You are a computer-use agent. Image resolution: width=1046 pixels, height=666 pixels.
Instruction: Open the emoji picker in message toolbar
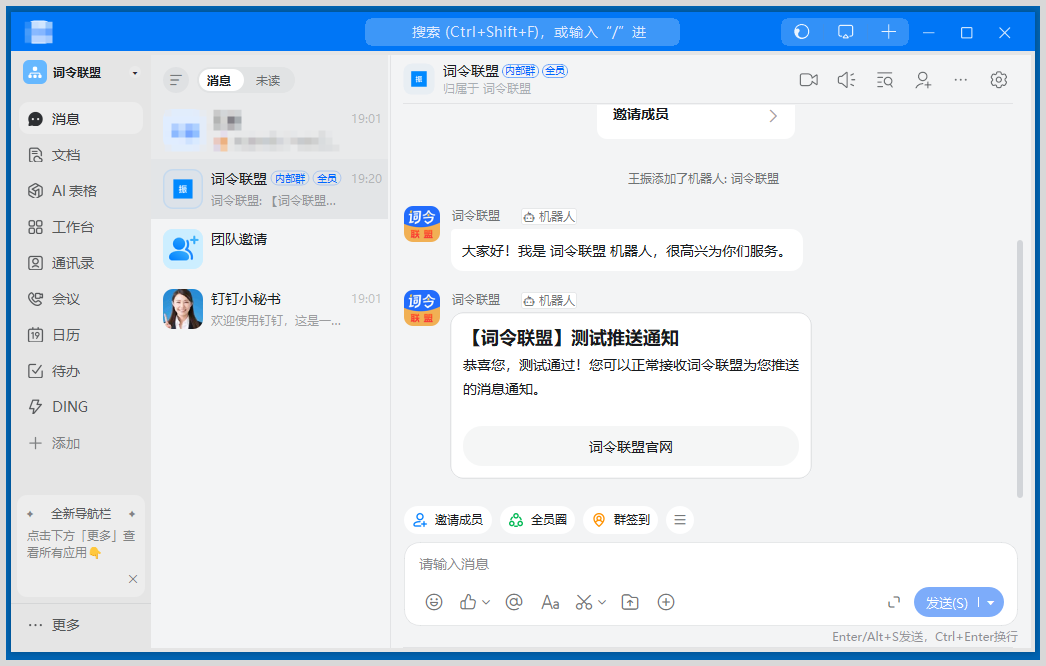click(x=434, y=602)
